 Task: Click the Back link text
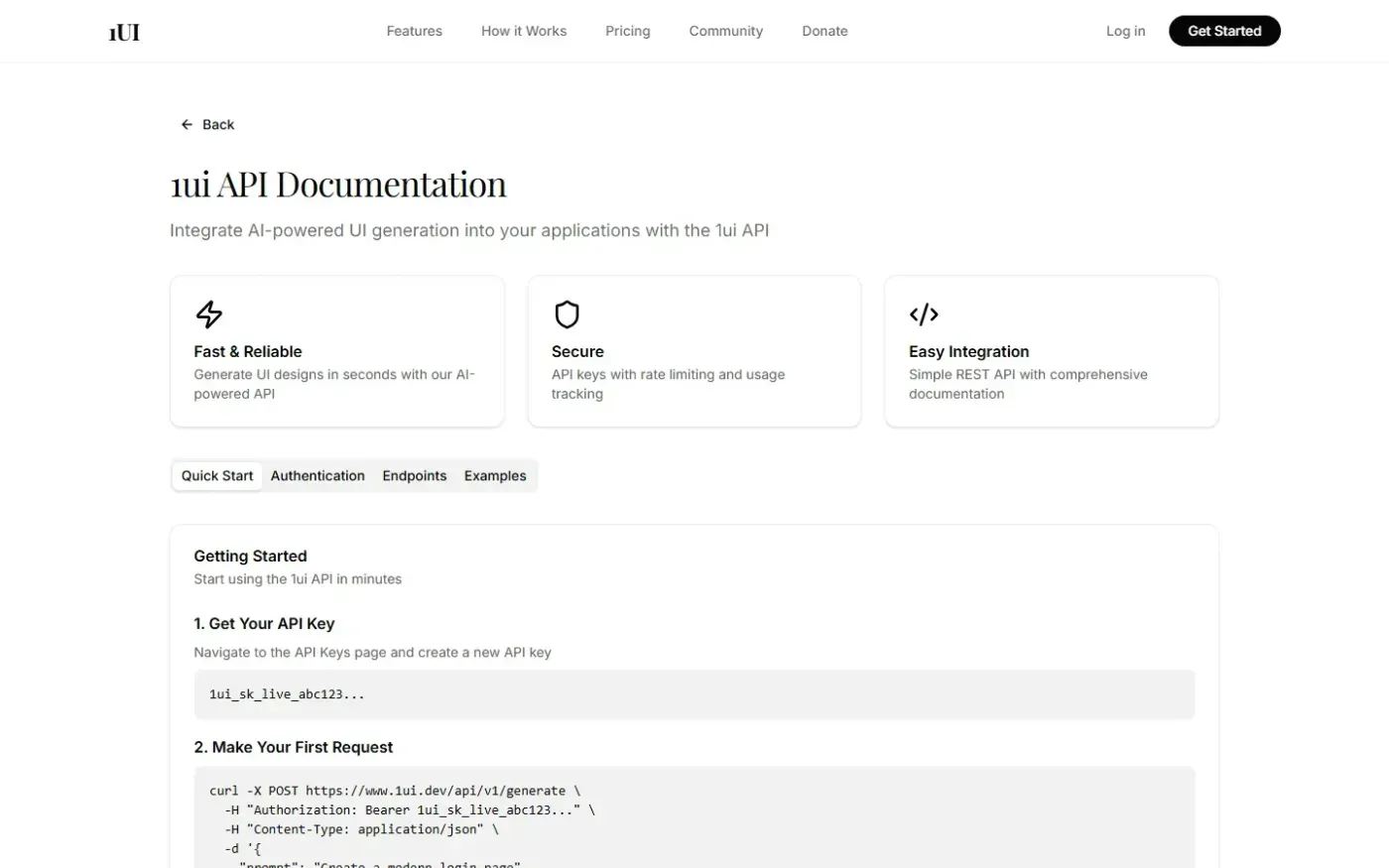218,124
